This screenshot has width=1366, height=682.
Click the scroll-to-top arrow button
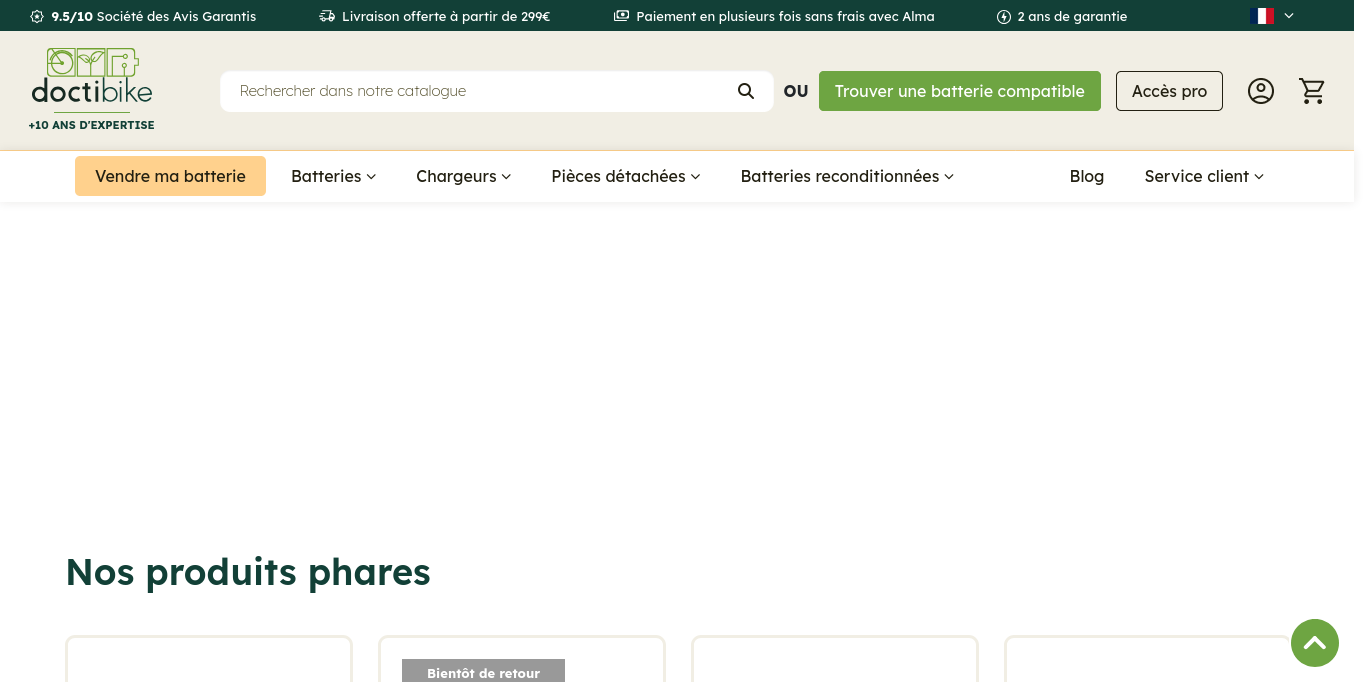[1314, 643]
